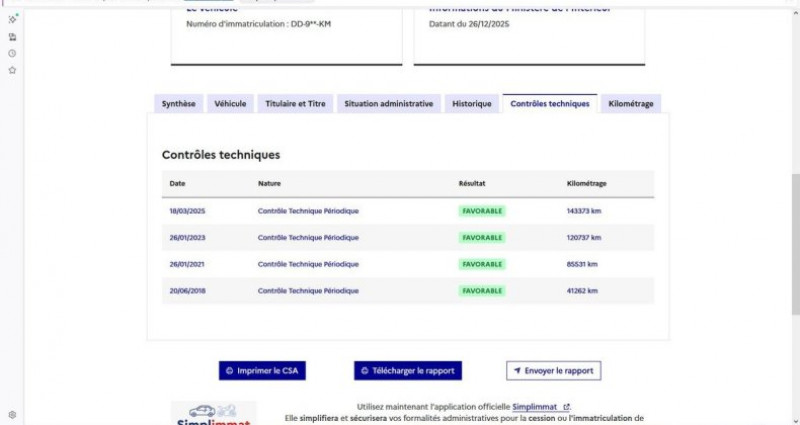
Task: Click the Simplimmat car logo image
Action: point(213,414)
